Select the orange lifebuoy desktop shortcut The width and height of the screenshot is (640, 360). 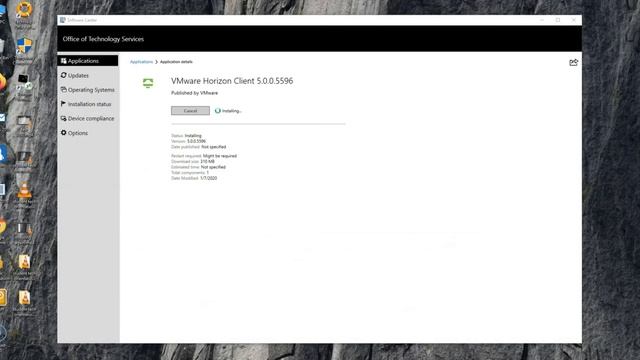point(24,9)
